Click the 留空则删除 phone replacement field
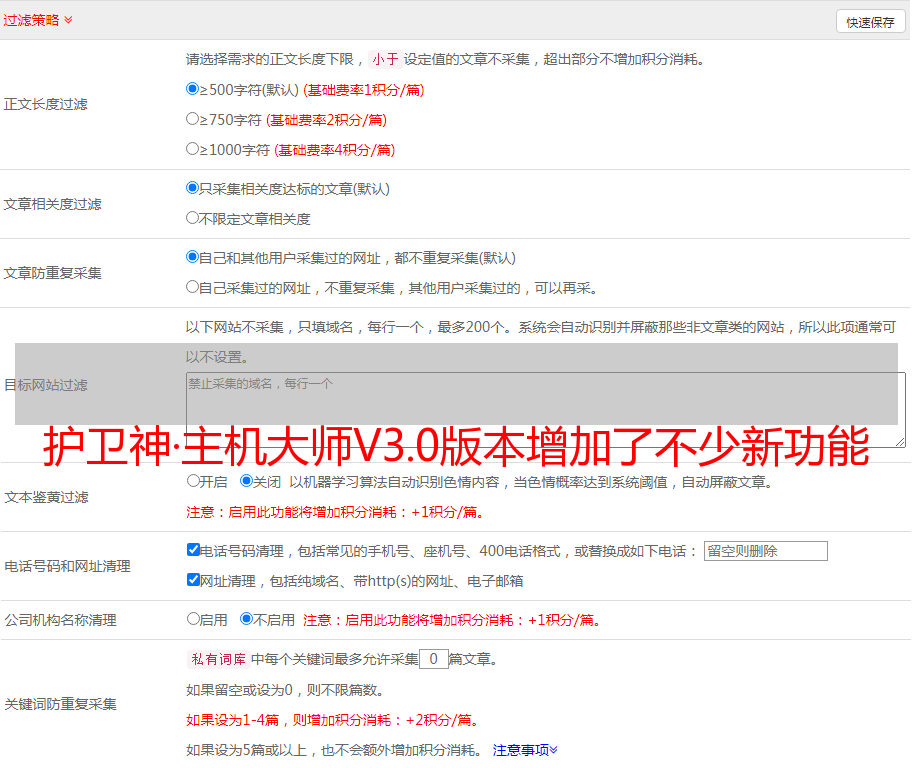 (765, 551)
